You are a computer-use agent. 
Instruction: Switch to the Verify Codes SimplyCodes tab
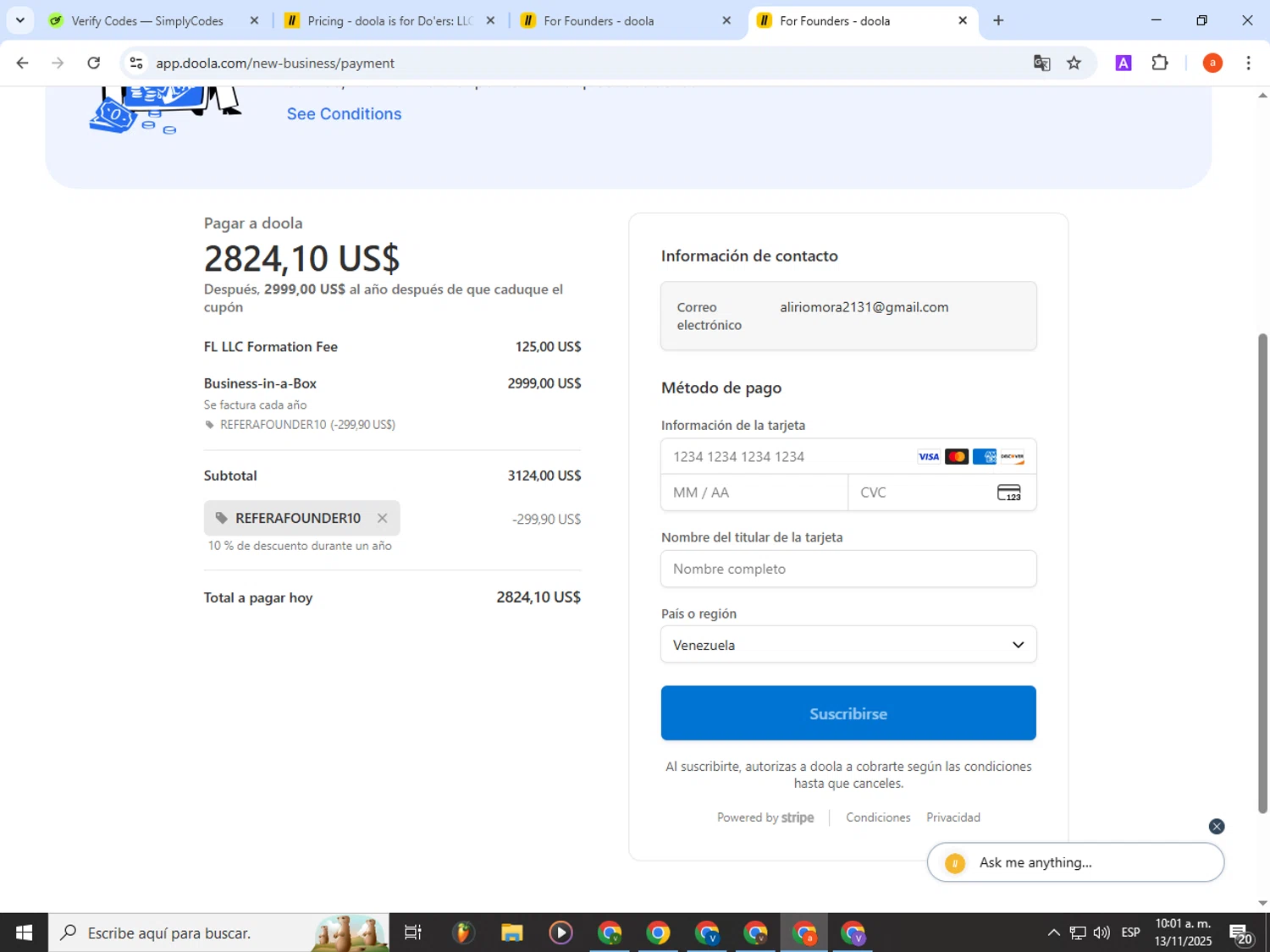click(148, 20)
